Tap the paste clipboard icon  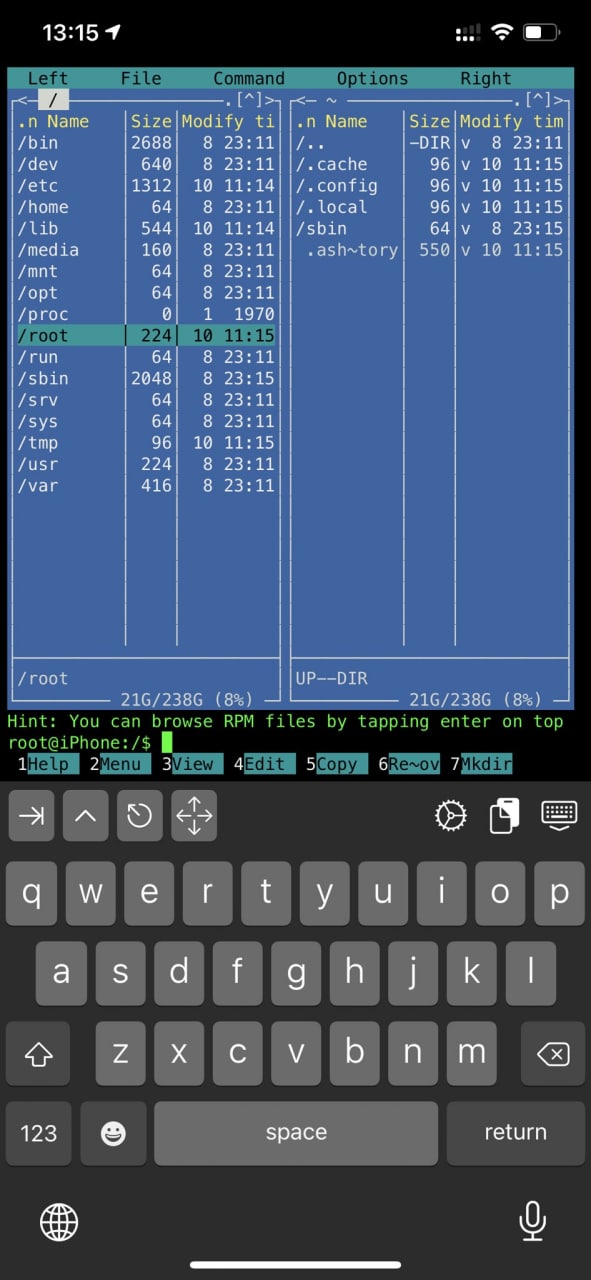tap(505, 816)
